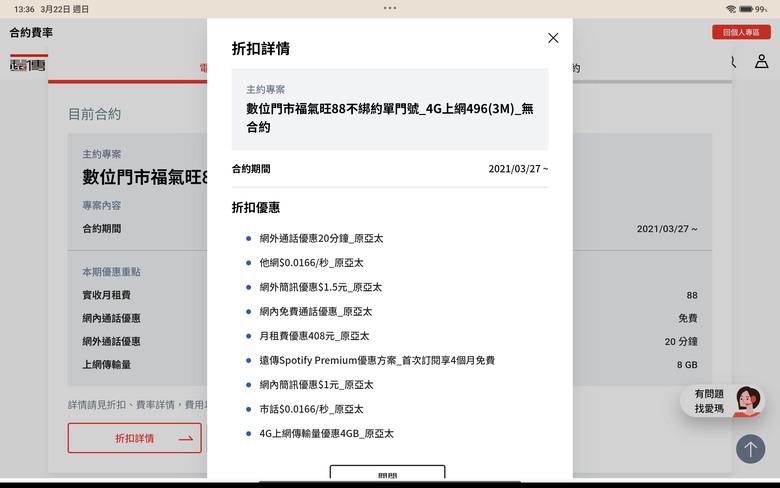
Task: Click the 88 monthly fee value
Action: (691, 295)
